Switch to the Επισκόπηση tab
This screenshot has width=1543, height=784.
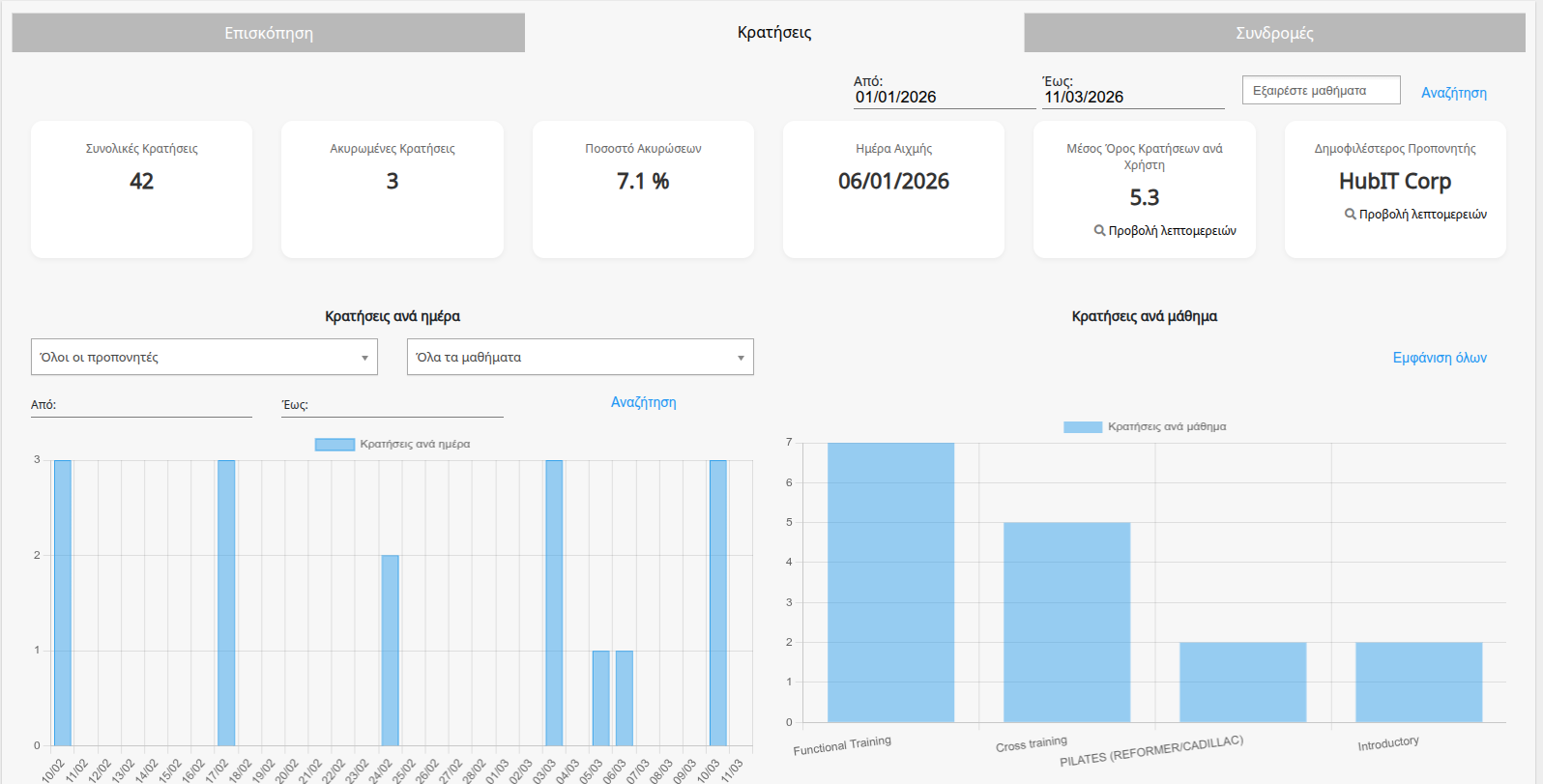268,33
